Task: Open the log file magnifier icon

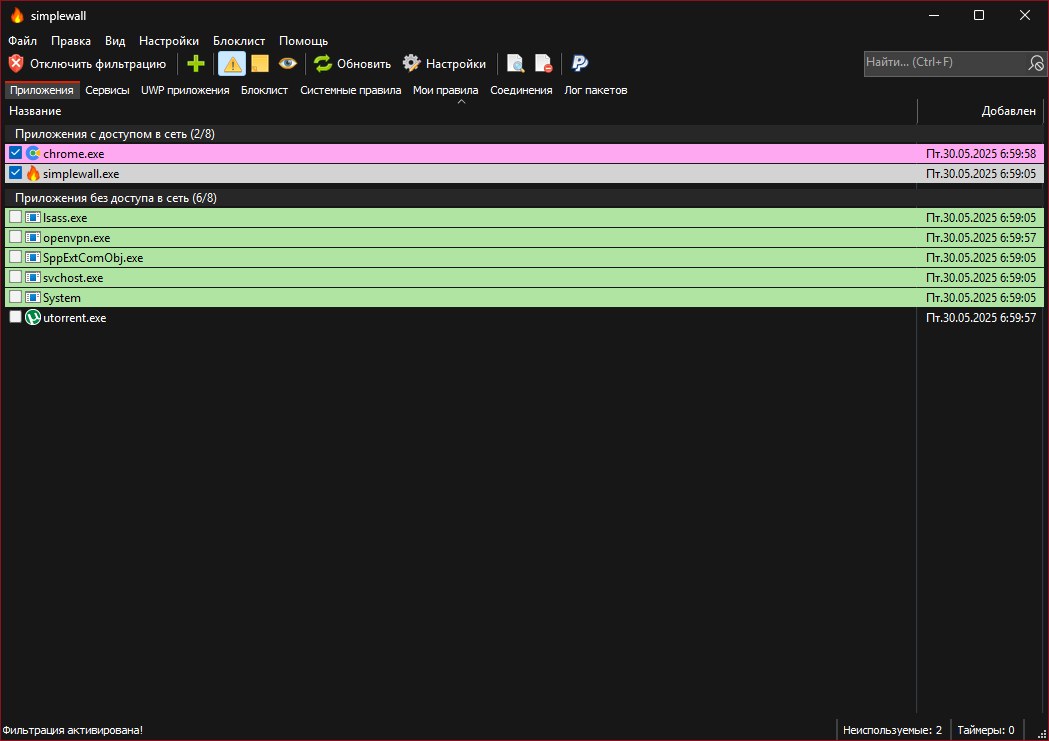Action: pyautogui.click(x=515, y=64)
